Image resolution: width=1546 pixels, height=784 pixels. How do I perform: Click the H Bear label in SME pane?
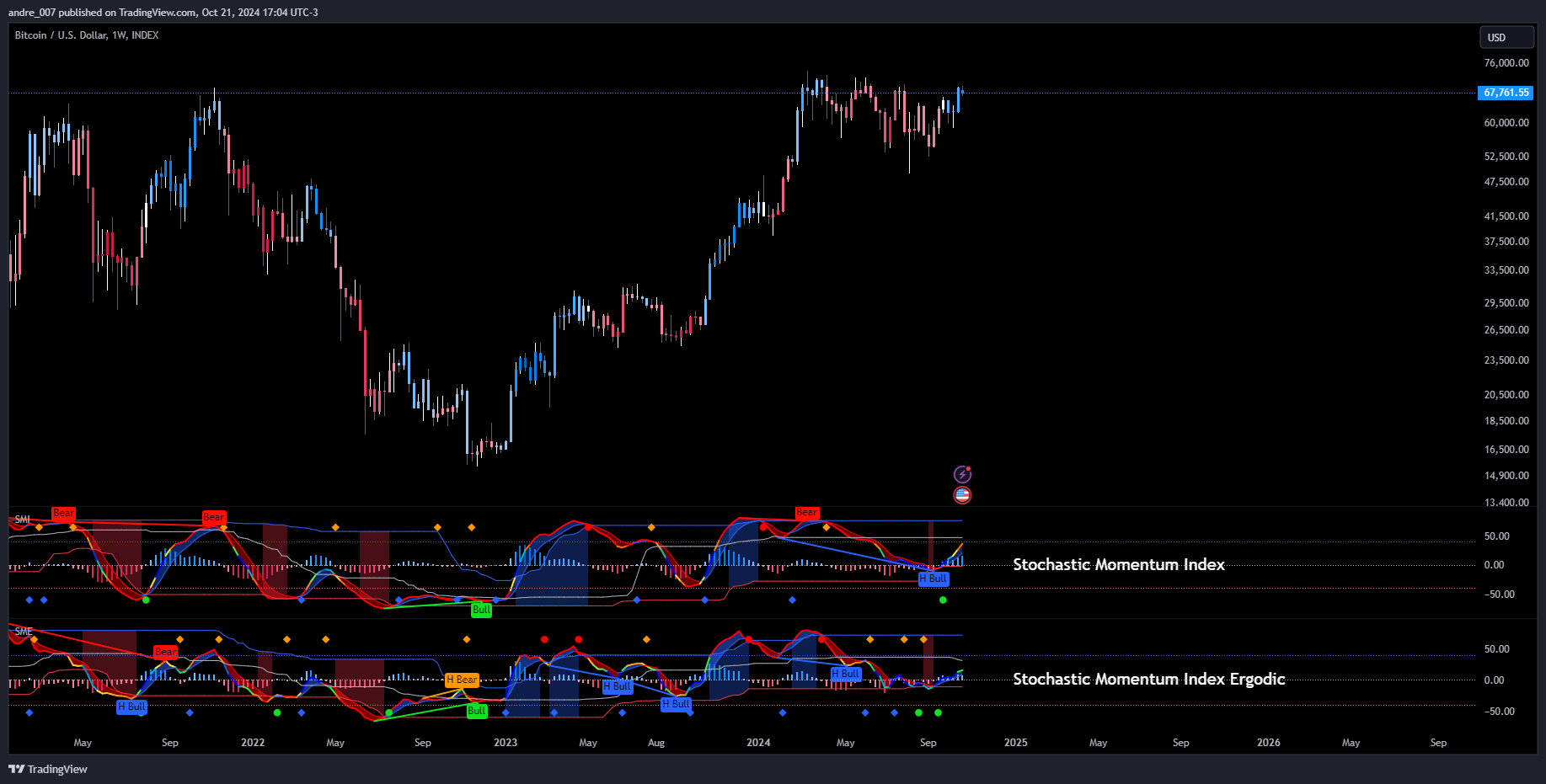pos(462,680)
